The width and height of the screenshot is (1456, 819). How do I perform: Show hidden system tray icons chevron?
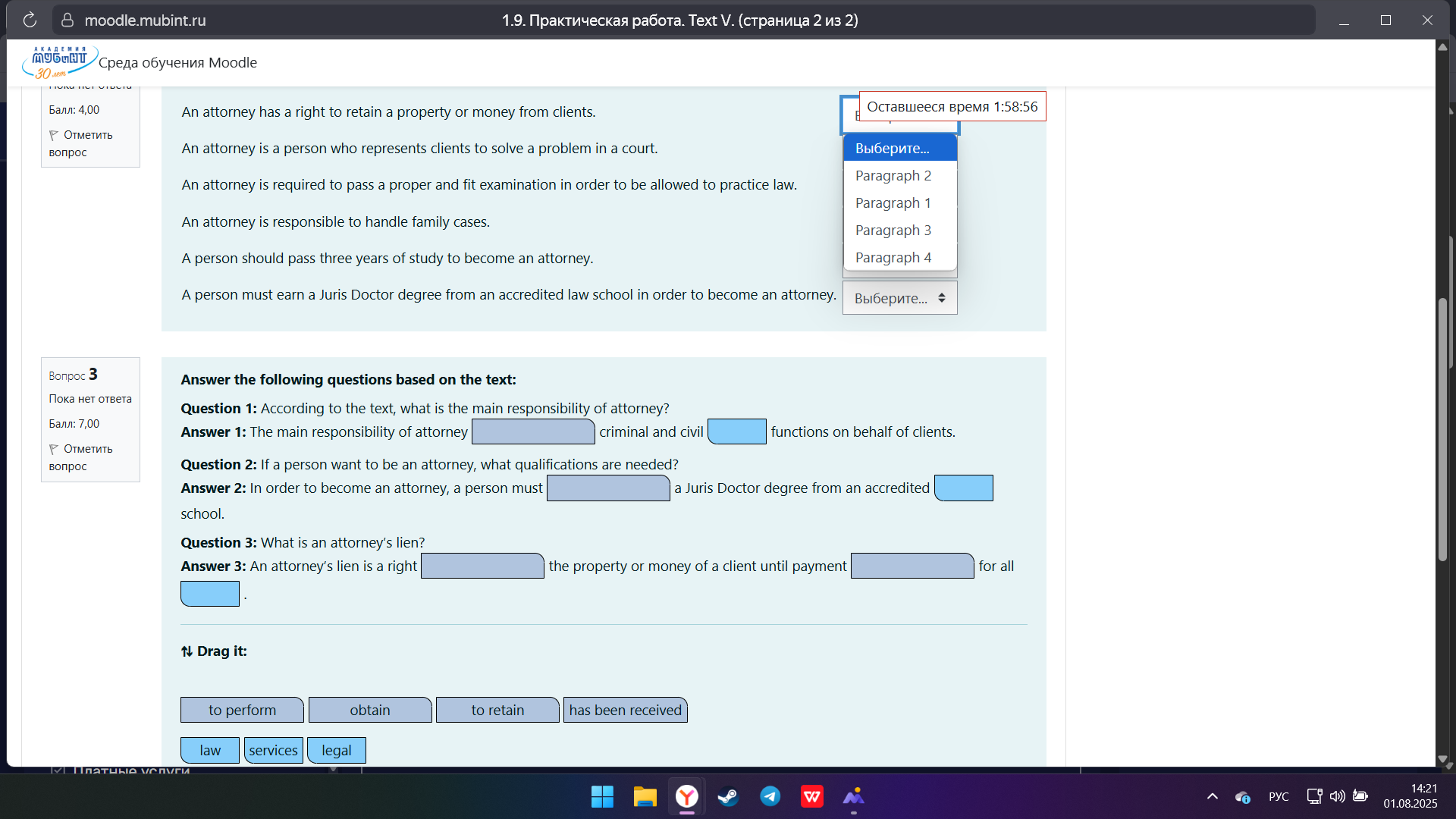click(x=1212, y=796)
